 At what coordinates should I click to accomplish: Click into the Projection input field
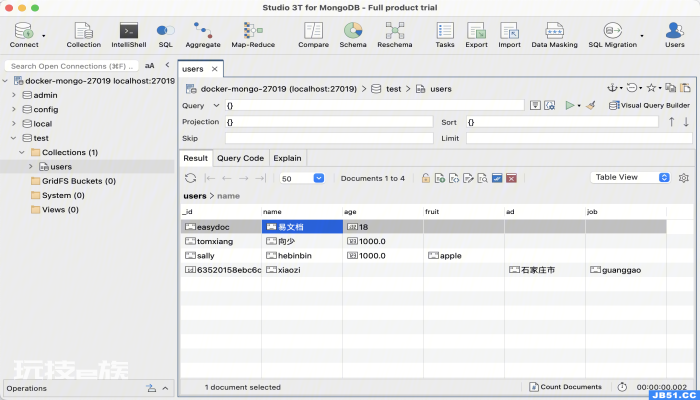329,122
